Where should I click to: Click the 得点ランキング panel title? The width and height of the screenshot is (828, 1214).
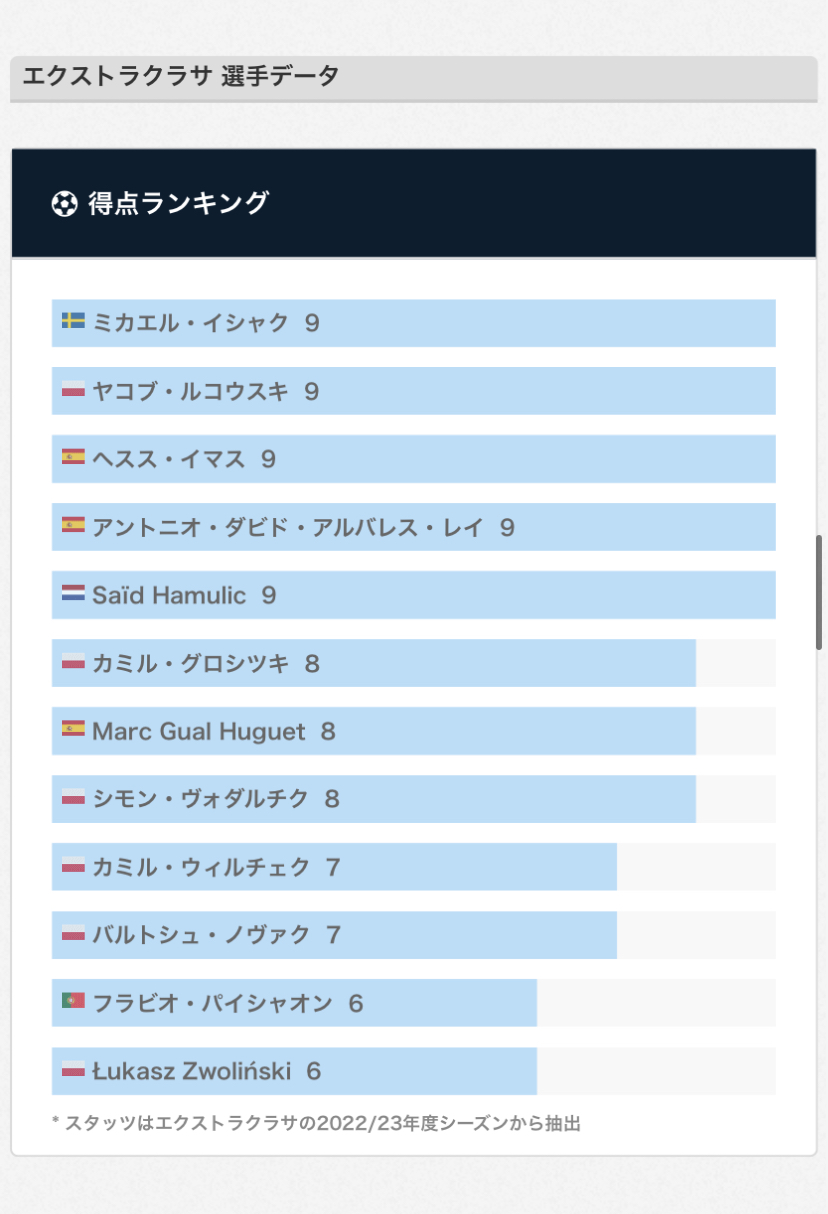178,203
